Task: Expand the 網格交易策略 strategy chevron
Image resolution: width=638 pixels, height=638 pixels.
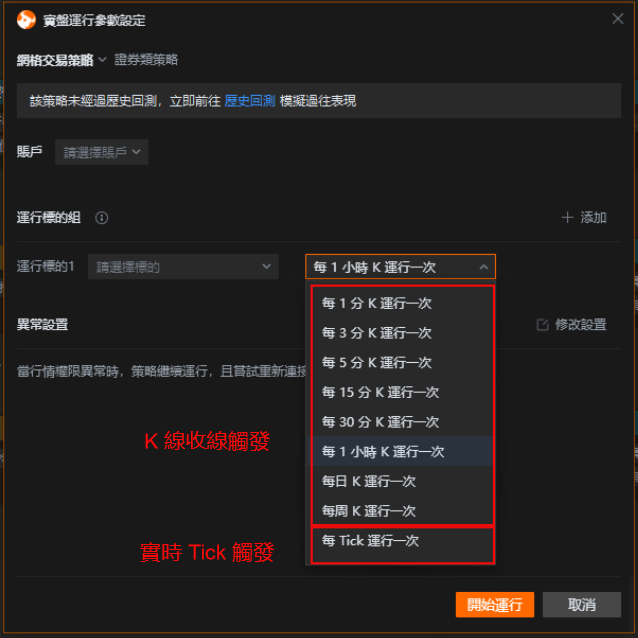Action: point(103,60)
